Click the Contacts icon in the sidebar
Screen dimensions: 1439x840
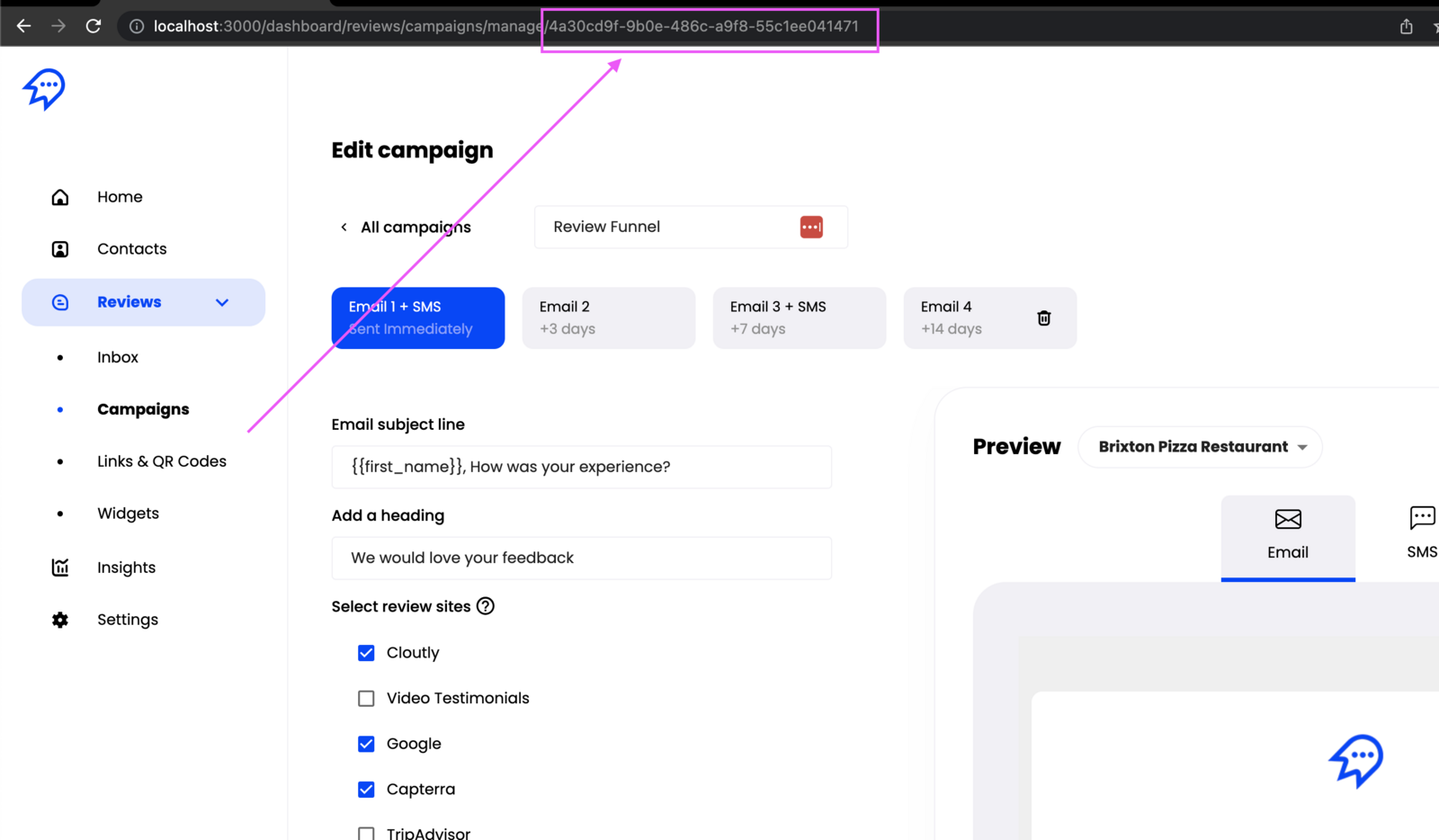tap(59, 248)
